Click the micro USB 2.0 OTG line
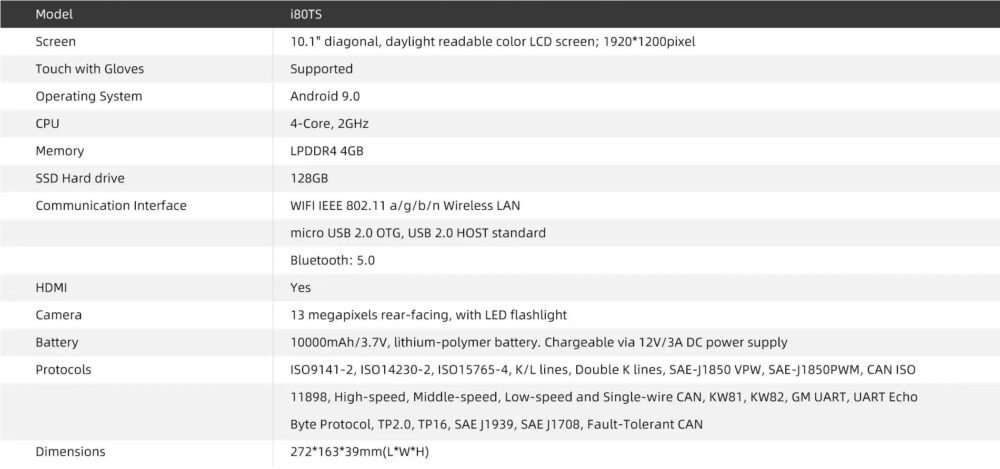The image size is (1000, 469). 417,233
